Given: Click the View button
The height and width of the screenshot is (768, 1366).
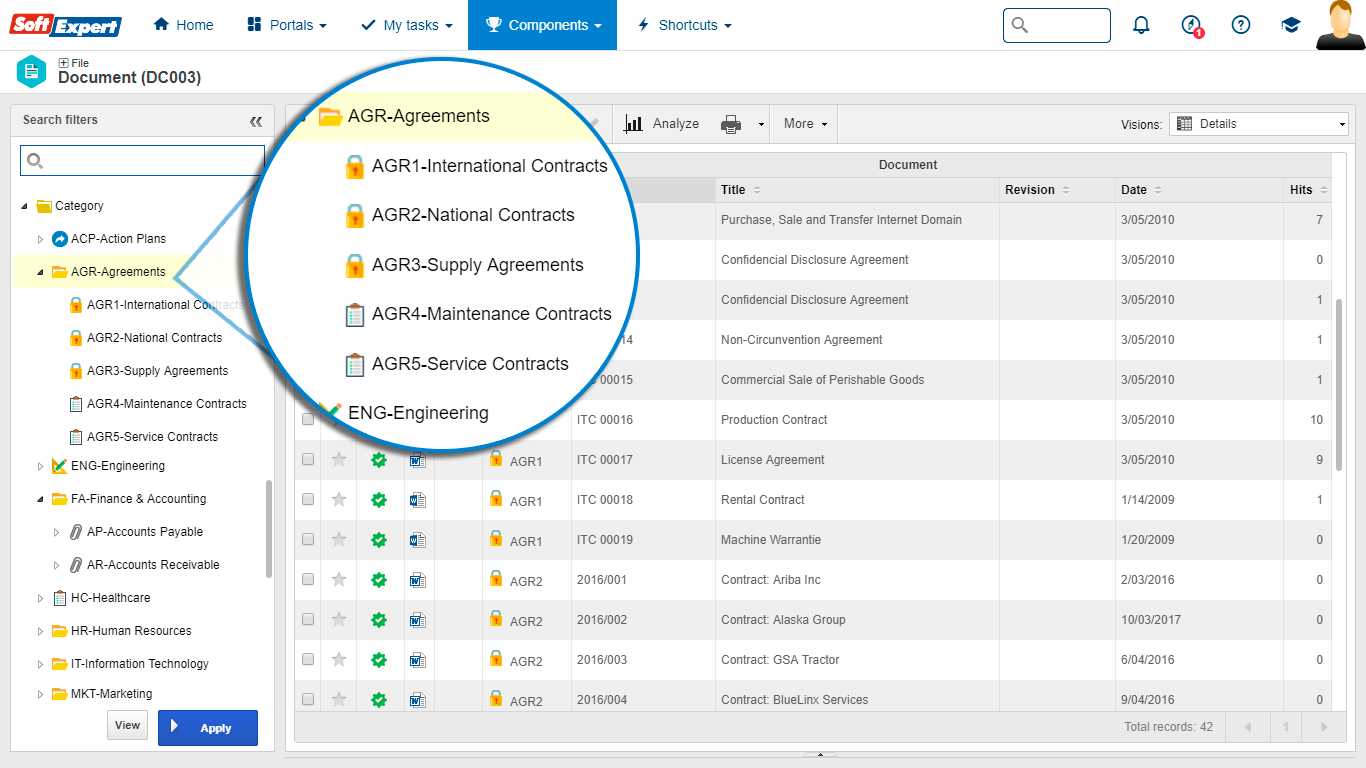Looking at the screenshot, I should click(x=127, y=726).
